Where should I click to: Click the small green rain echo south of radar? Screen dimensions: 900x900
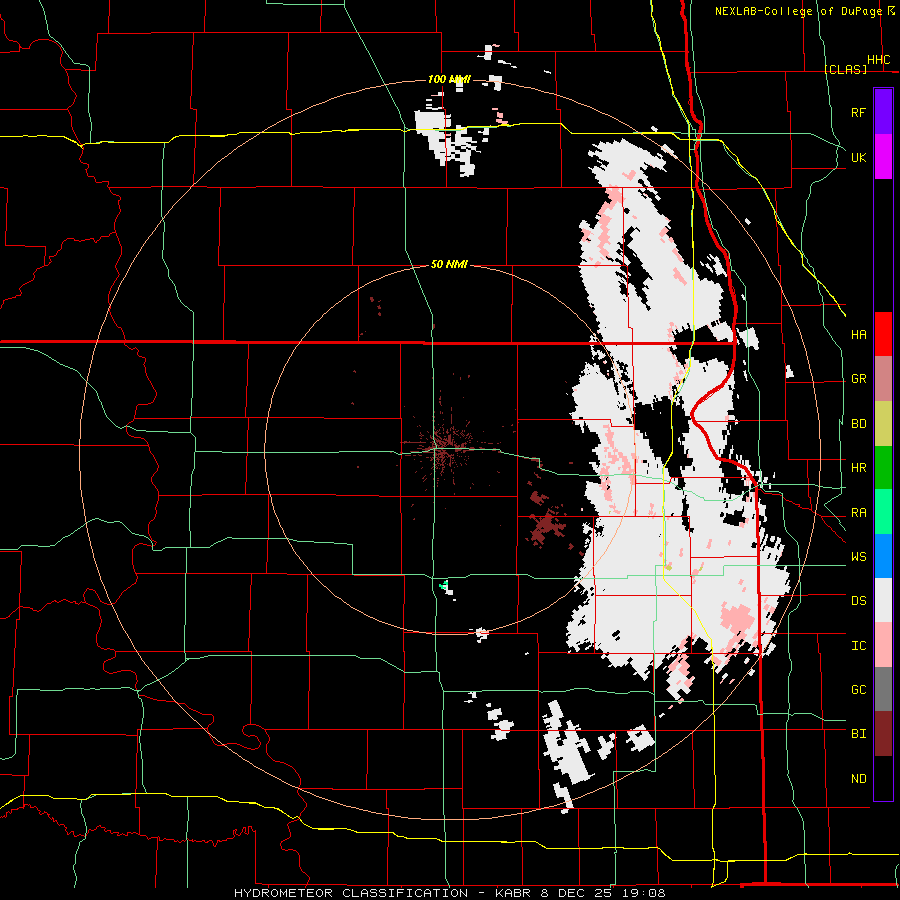coord(443,585)
